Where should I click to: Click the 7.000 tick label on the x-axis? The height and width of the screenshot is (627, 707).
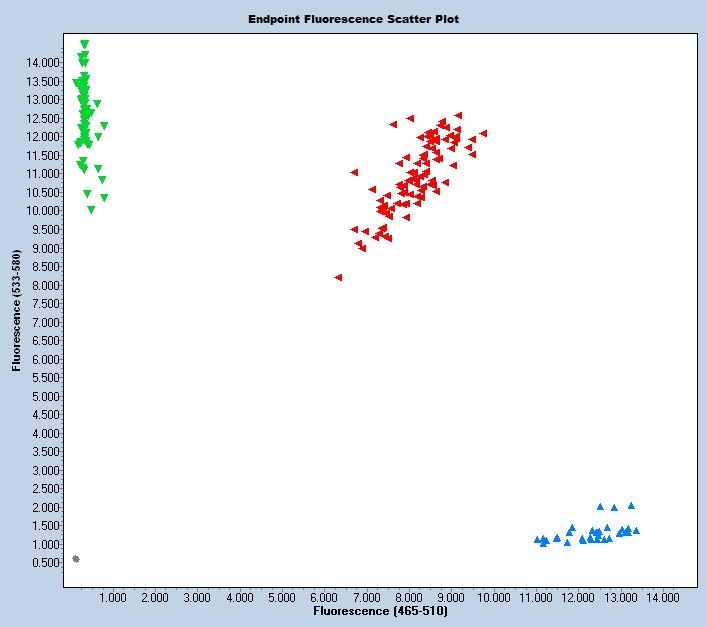366,597
